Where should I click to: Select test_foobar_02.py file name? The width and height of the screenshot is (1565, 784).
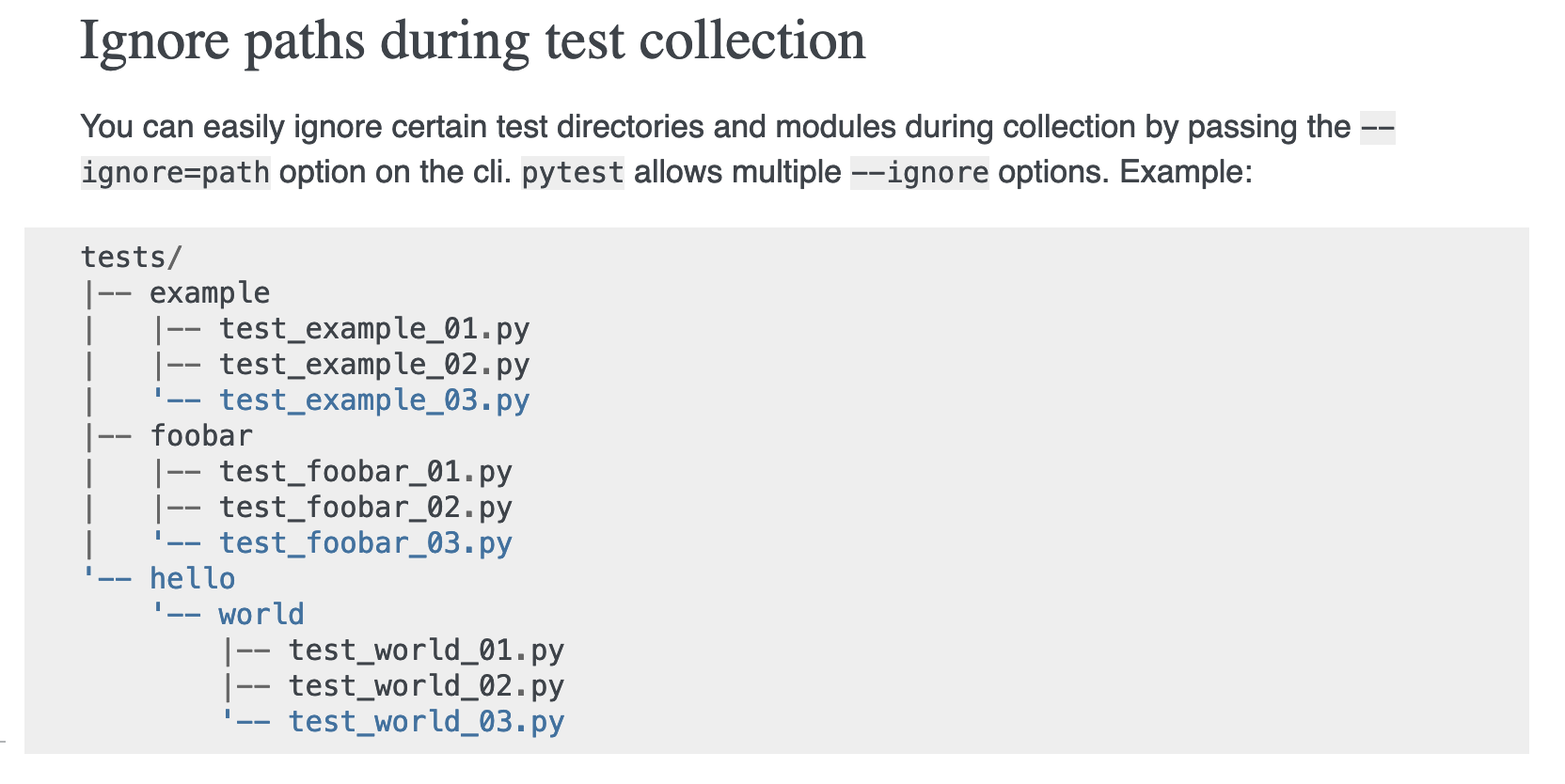(x=366, y=508)
